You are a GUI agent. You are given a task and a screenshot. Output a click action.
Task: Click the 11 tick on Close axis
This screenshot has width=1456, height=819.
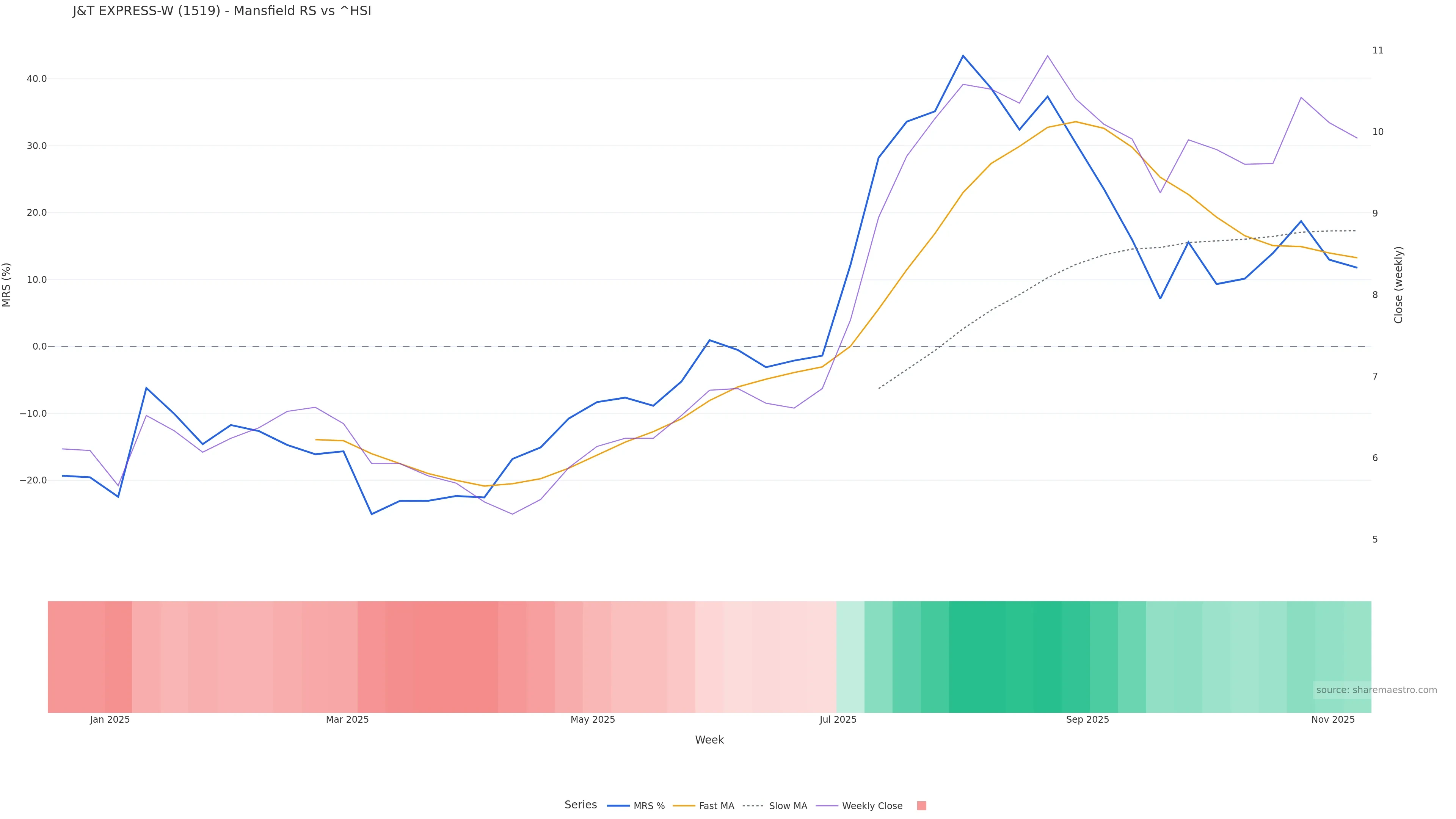pyautogui.click(x=1378, y=50)
